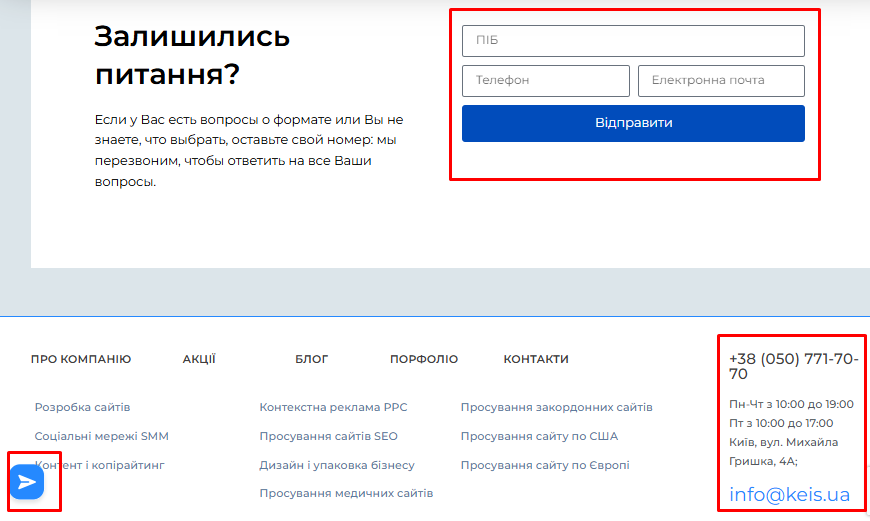Open Просування медичних сайтів link
870x521 pixels.
pos(346,493)
